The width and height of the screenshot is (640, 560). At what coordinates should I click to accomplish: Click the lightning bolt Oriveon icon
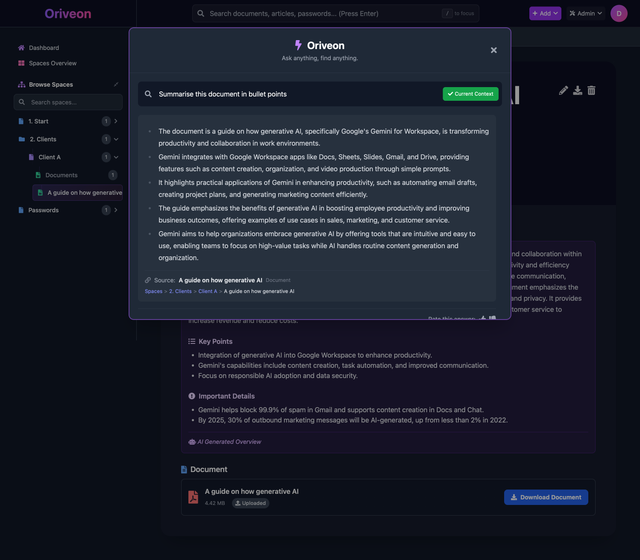point(298,45)
